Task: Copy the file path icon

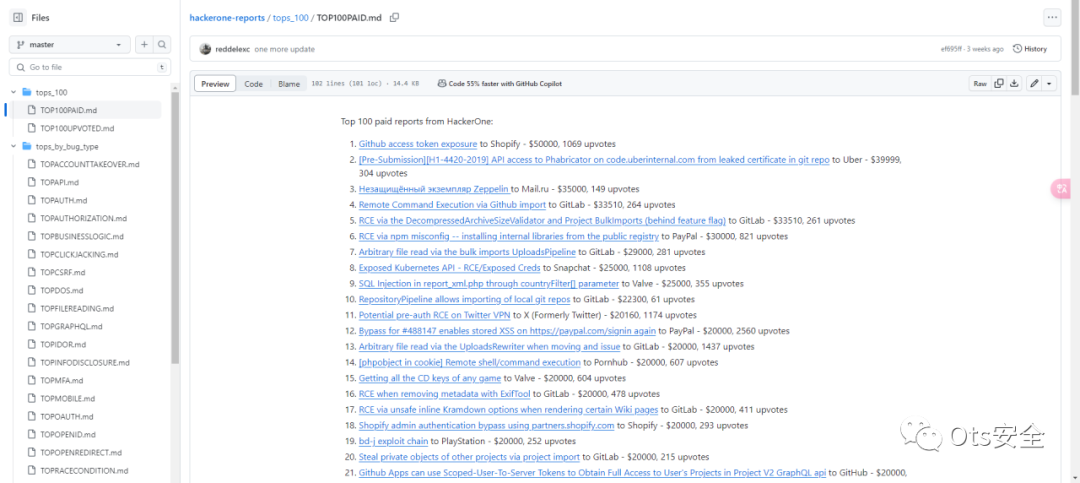Action: 394,18
